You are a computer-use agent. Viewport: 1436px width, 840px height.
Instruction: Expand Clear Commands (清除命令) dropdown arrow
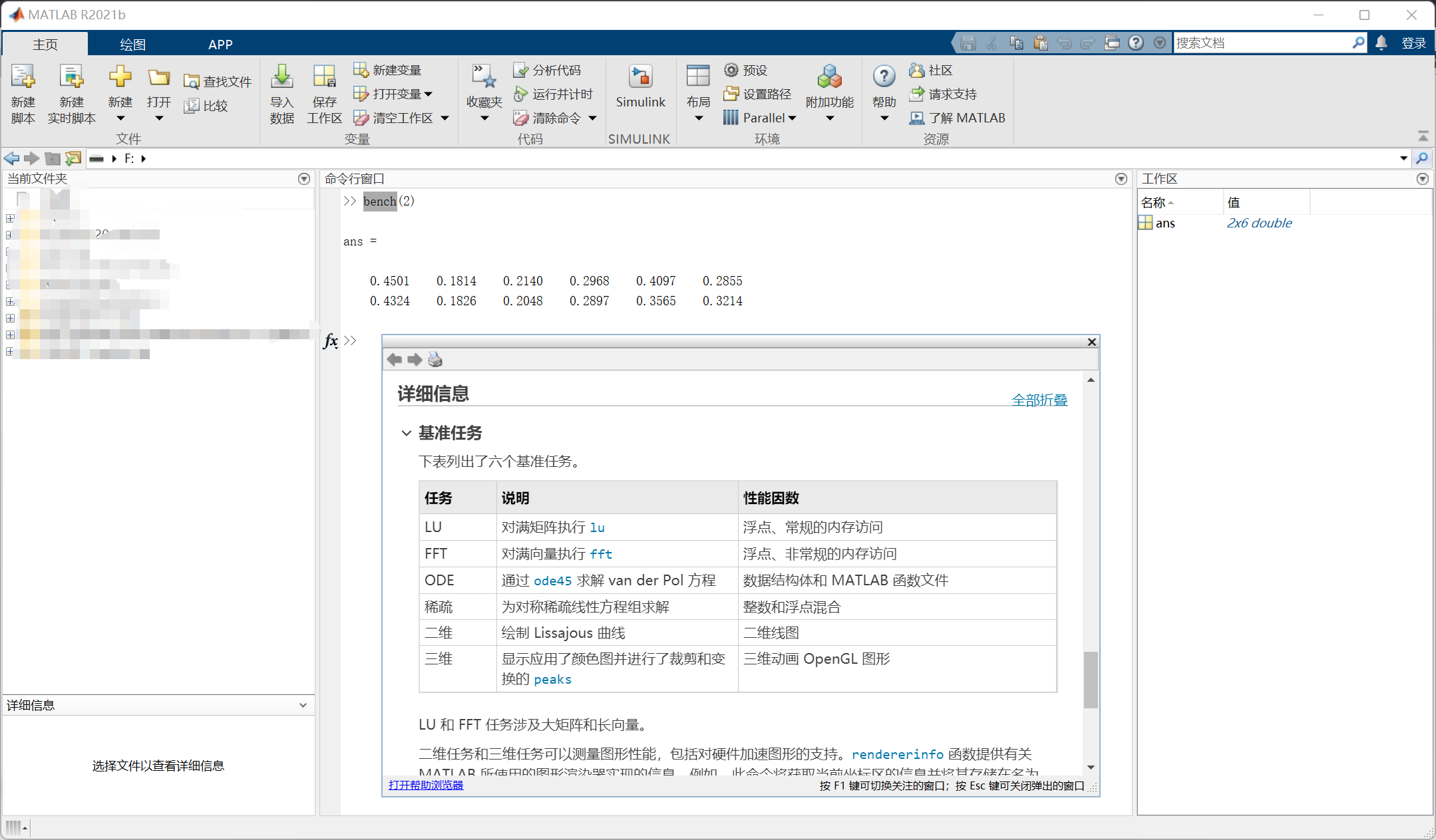[592, 118]
